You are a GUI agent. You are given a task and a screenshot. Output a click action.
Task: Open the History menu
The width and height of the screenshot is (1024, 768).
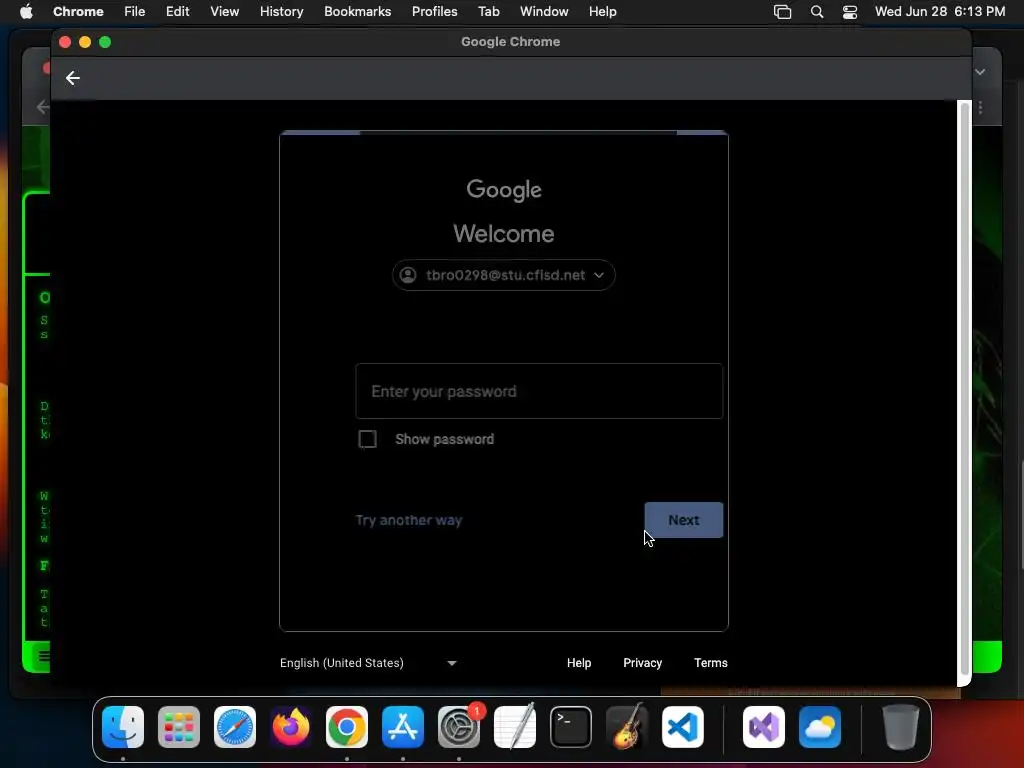(281, 12)
